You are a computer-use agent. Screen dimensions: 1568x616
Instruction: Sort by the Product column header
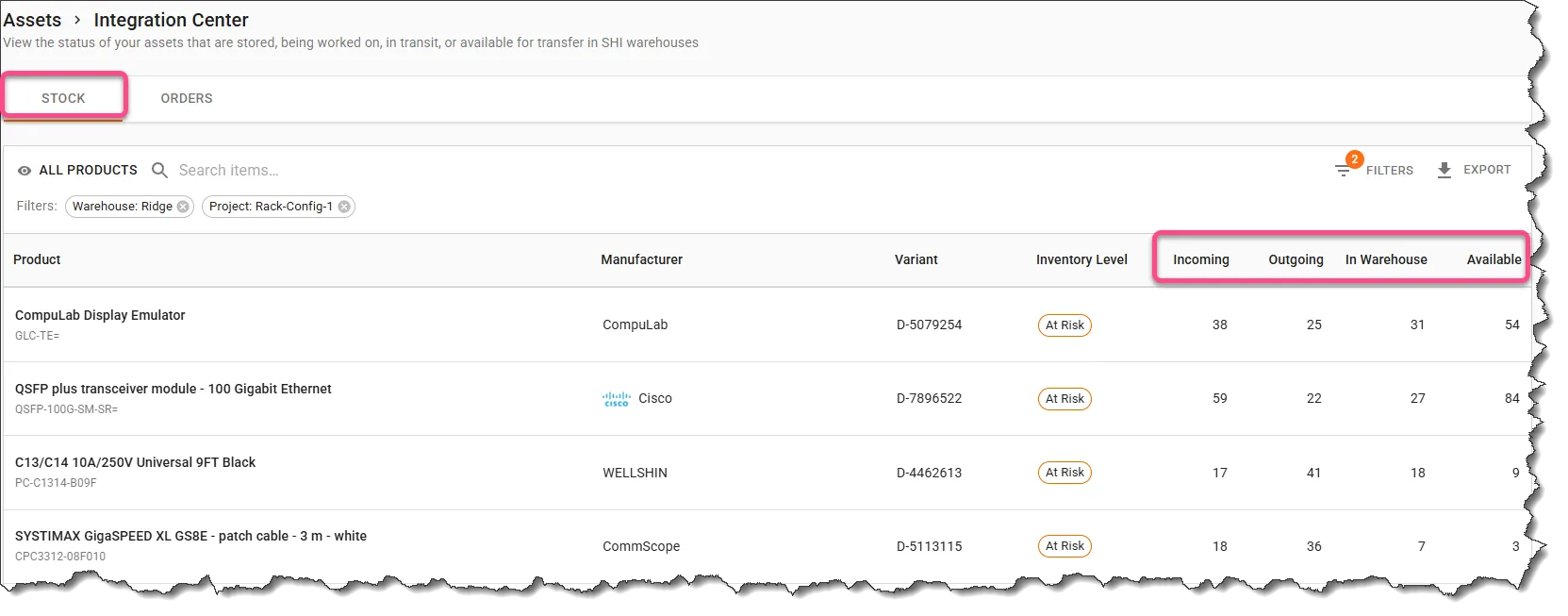tap(37, 259)
